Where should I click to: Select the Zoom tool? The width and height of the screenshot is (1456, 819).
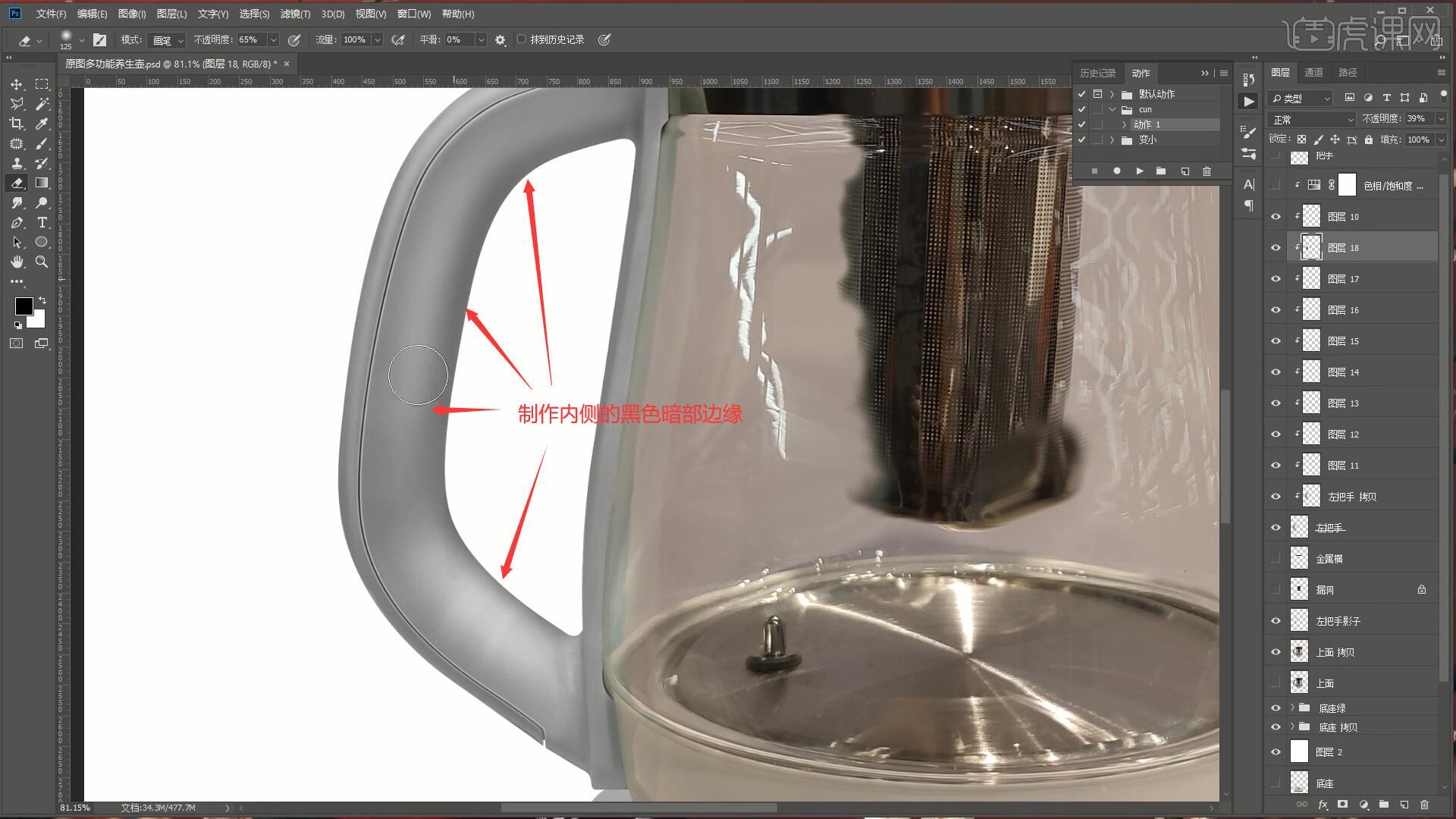tap(42, 262)
